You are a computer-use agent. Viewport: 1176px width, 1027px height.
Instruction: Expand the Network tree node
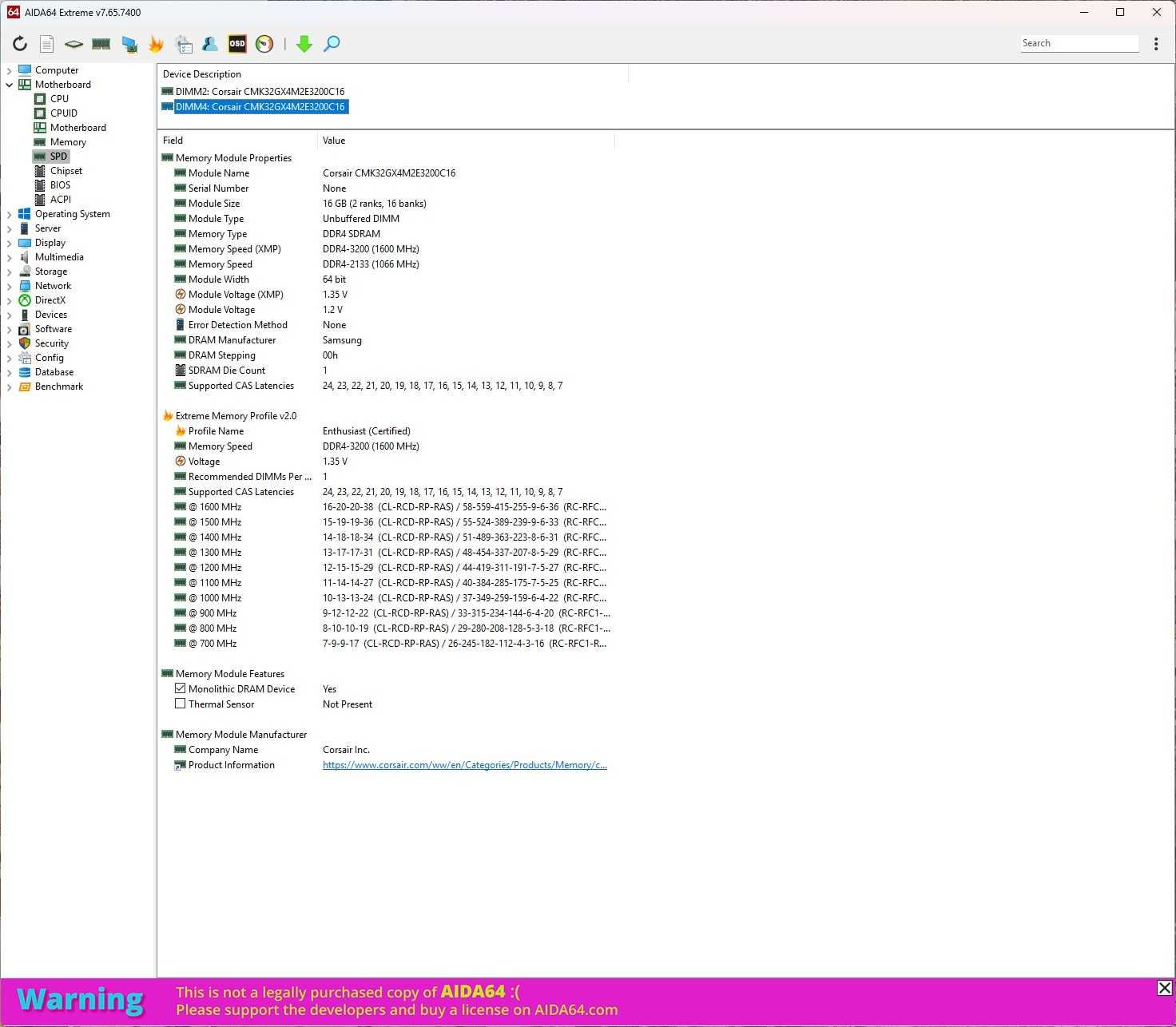(9, 286)
